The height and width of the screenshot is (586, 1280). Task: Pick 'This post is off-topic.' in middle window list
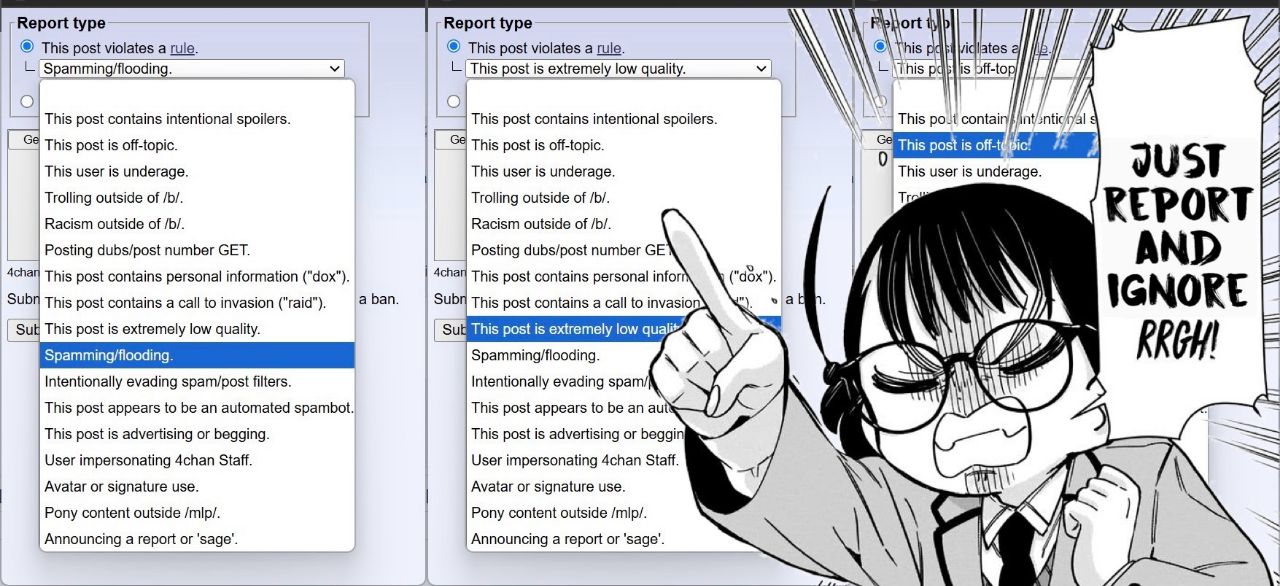pos(624,145)
